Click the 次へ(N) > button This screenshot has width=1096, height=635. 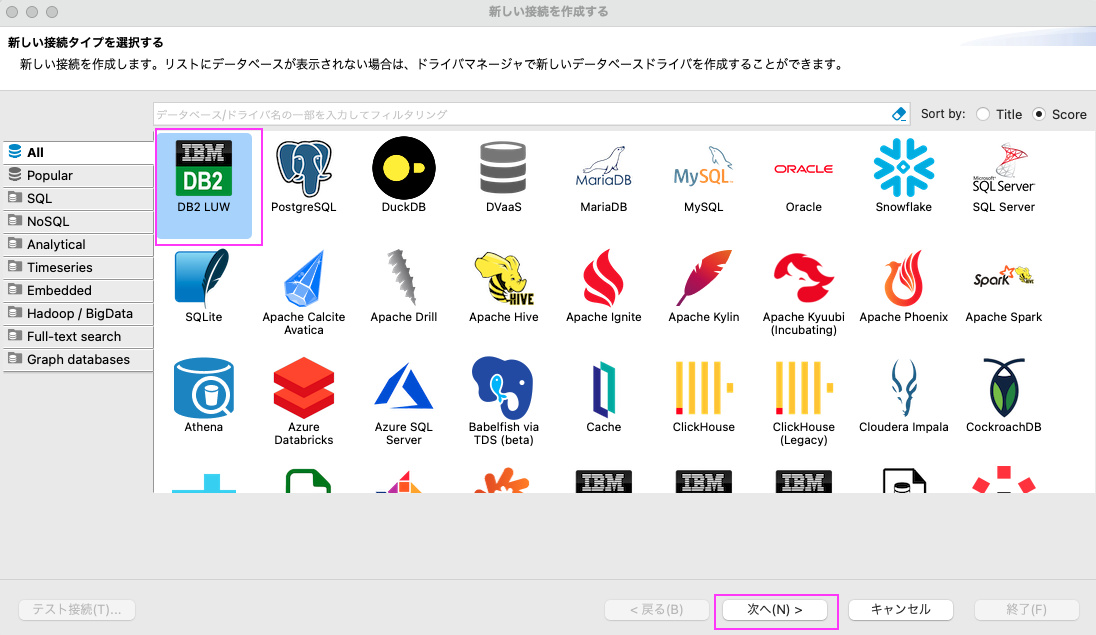[x=775, y=610]
